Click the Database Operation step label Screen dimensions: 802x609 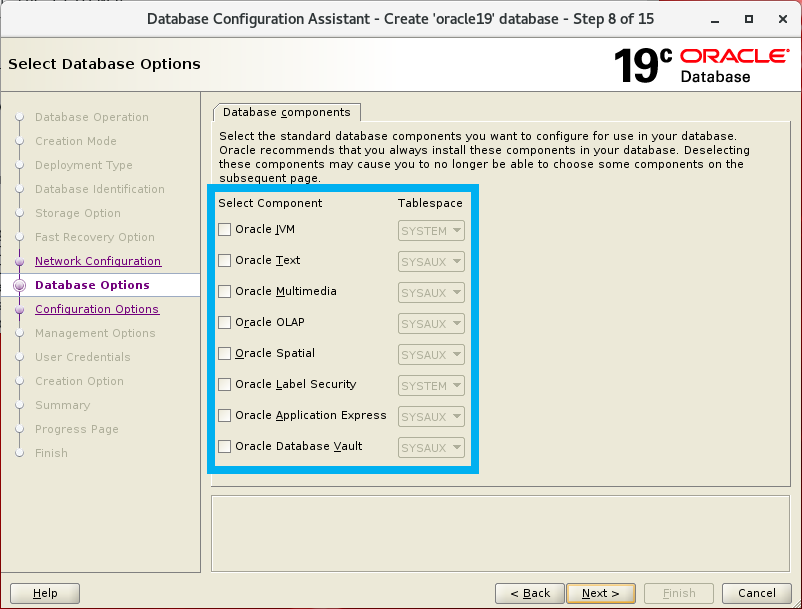[x=92, y=117]
